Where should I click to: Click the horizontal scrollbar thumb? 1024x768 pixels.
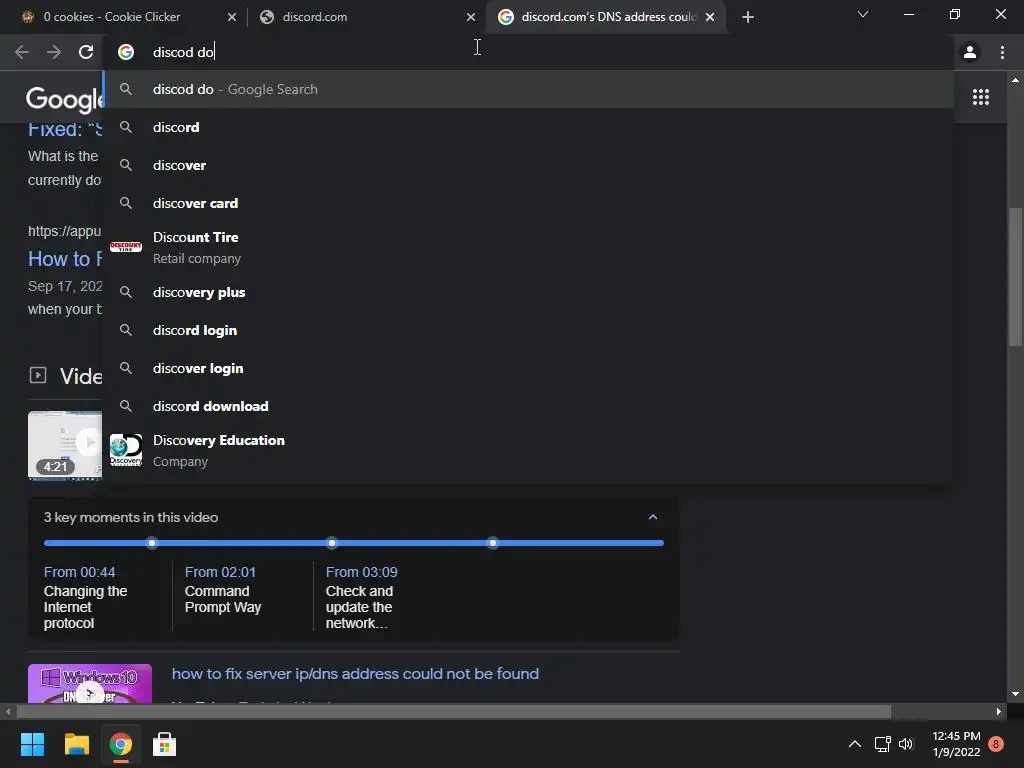pyautogui.click(x=453, y=711)
